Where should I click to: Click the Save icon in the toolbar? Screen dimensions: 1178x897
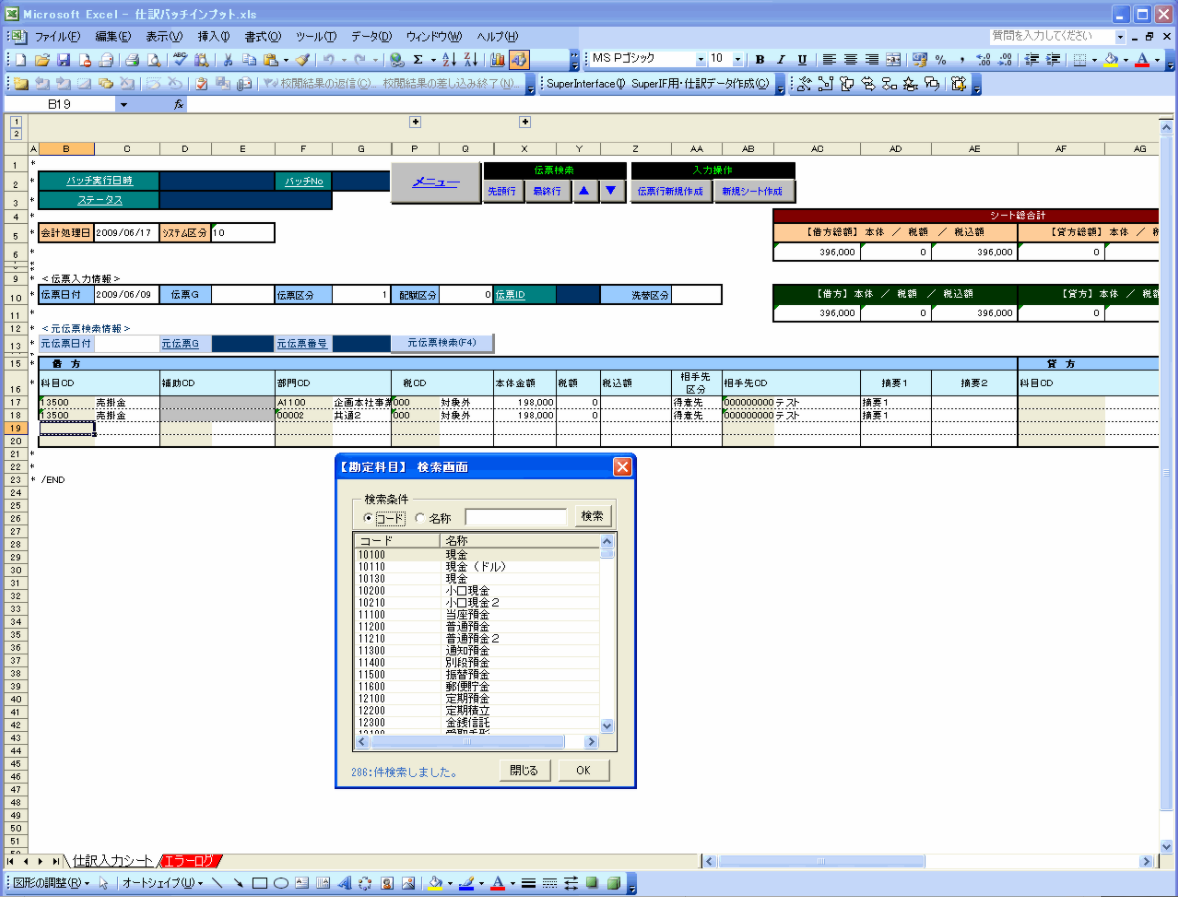click(x=63, y=60)
